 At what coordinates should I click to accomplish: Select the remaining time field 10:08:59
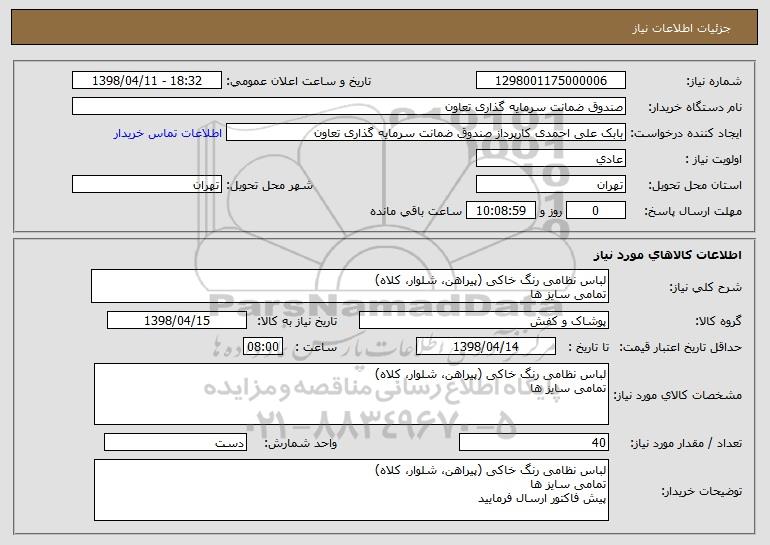tap(500, 211)
